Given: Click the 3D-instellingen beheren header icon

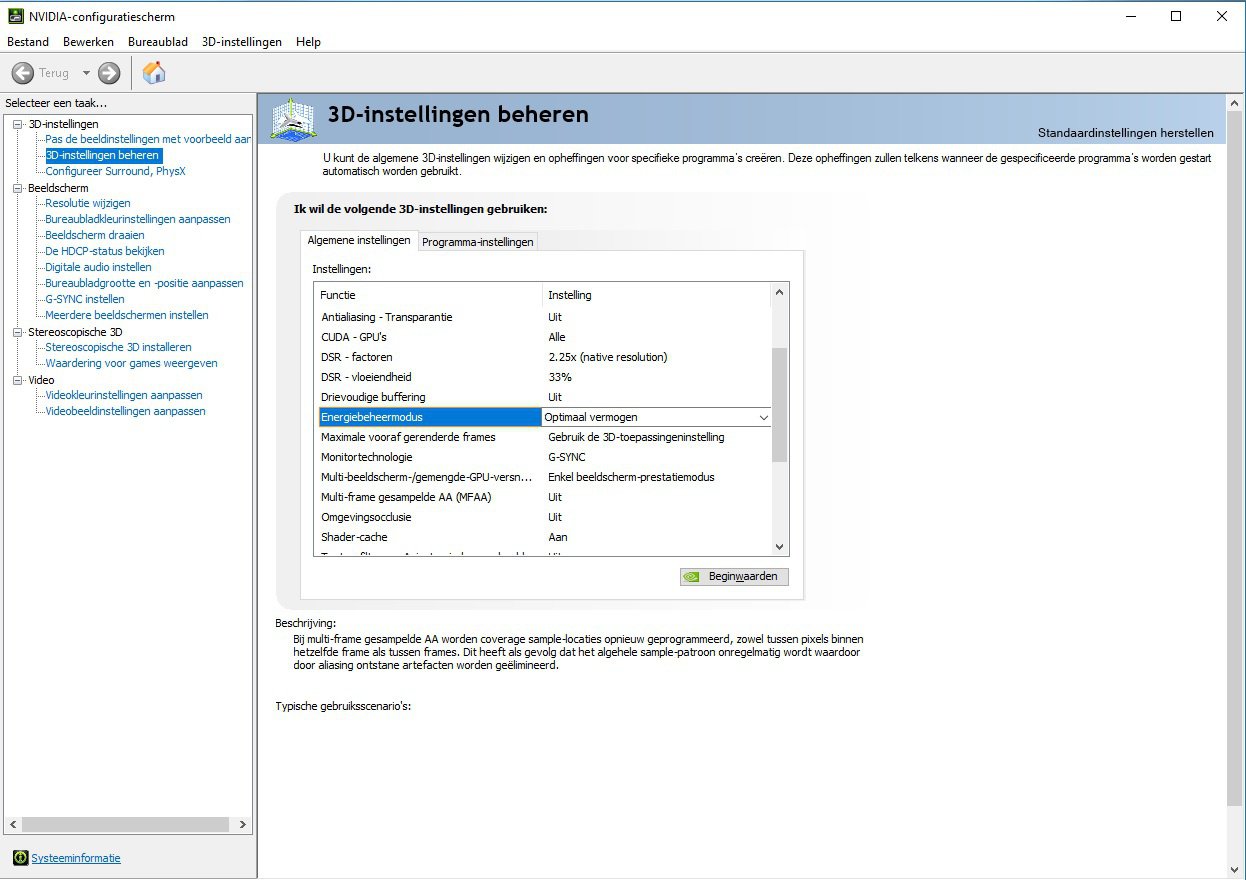Looking at the screenshot, I should (x=294, y=119).
